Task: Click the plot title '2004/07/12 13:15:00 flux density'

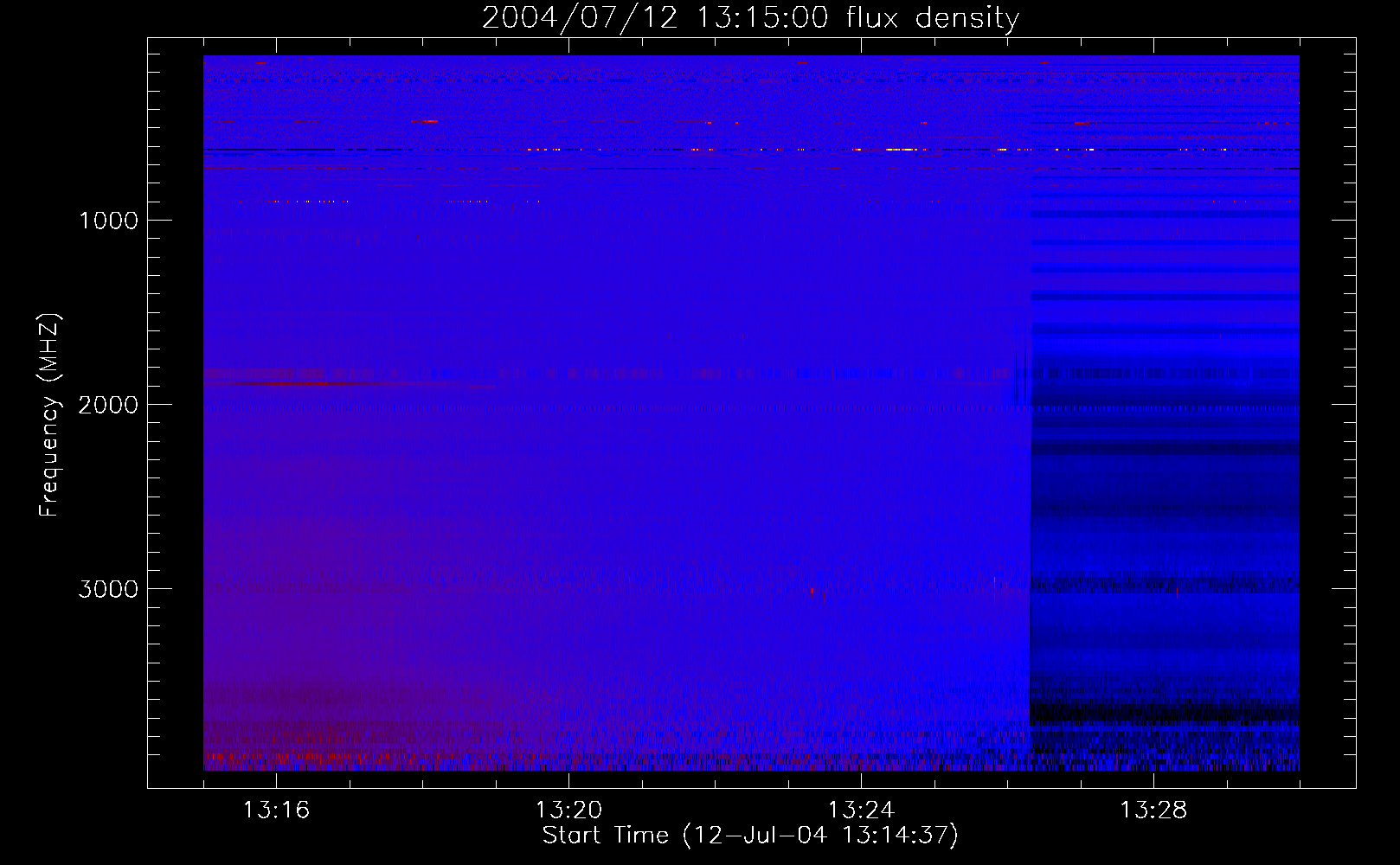Action: point(750,17)
